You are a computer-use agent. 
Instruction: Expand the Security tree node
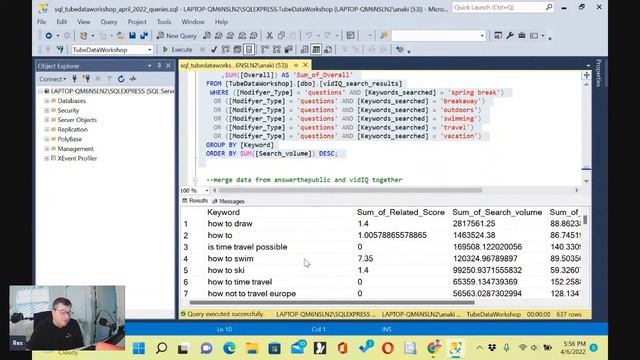pyautogui.click(x=47, y=110)
